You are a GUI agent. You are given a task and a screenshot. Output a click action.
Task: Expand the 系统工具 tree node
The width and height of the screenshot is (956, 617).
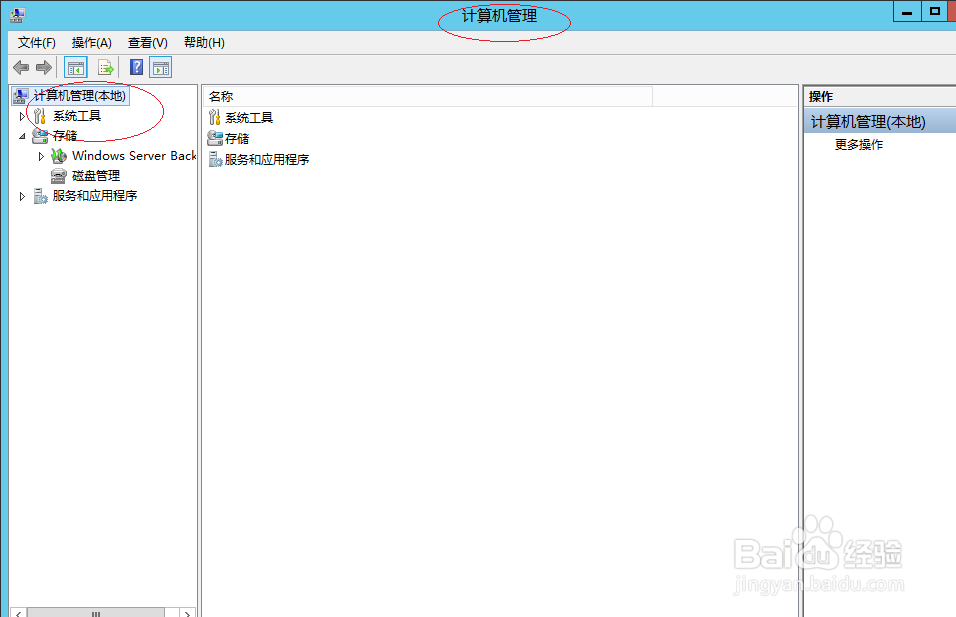click(x=22, y=115)
